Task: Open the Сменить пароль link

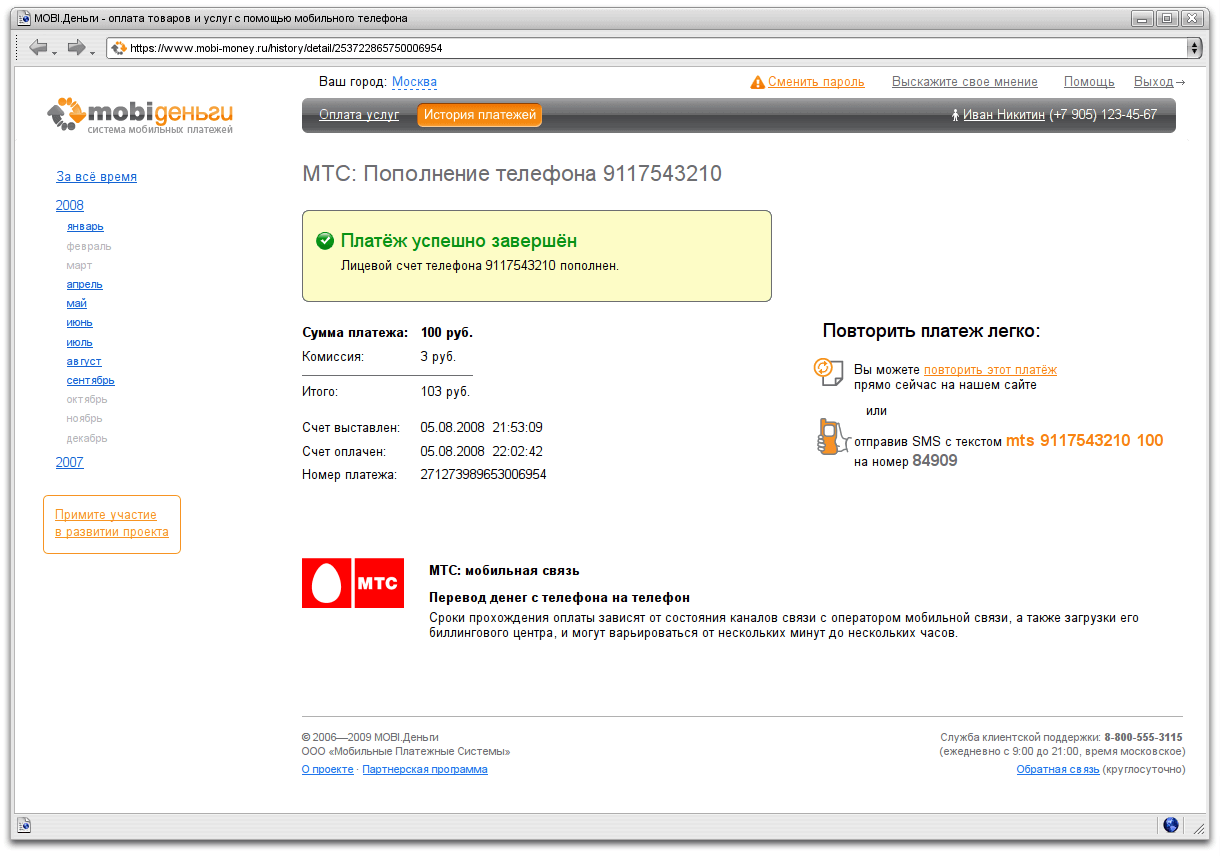Action: pyautogui.click(x=816, y=82)
